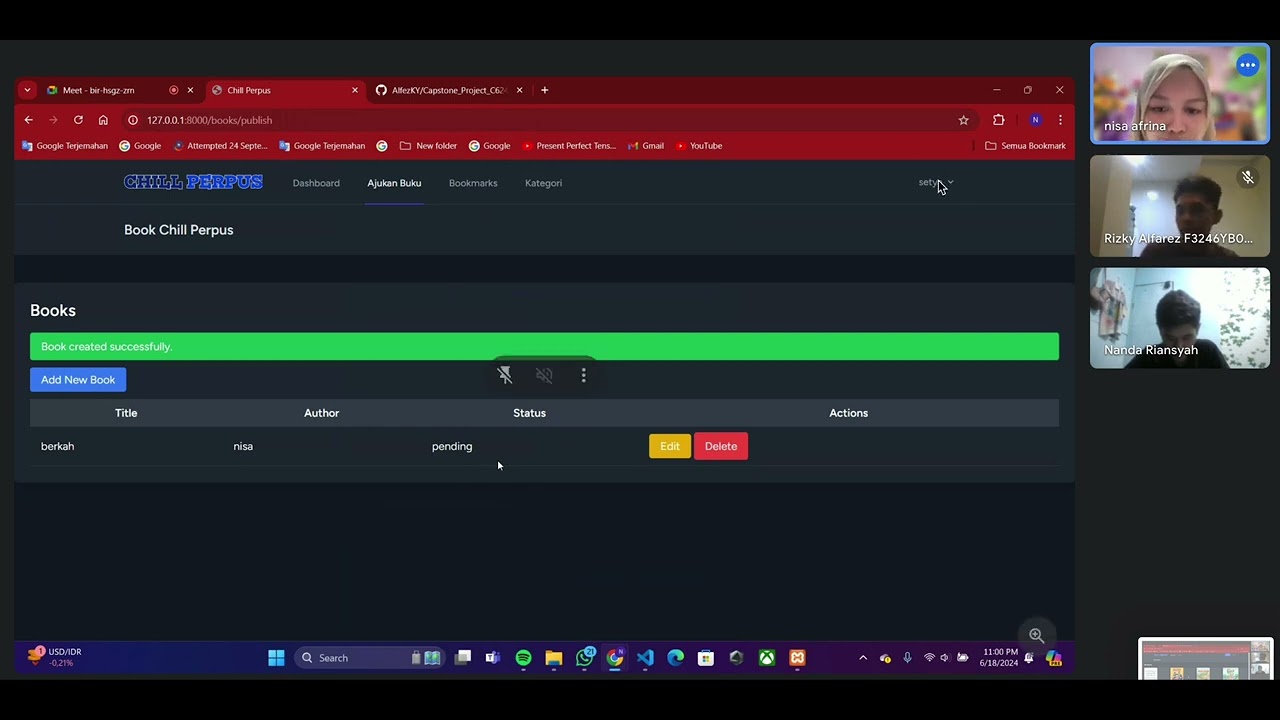This screenshot has width=1280, height=720.
Task: Open XAMPP from the taskbar
Action: pos(797,658)
